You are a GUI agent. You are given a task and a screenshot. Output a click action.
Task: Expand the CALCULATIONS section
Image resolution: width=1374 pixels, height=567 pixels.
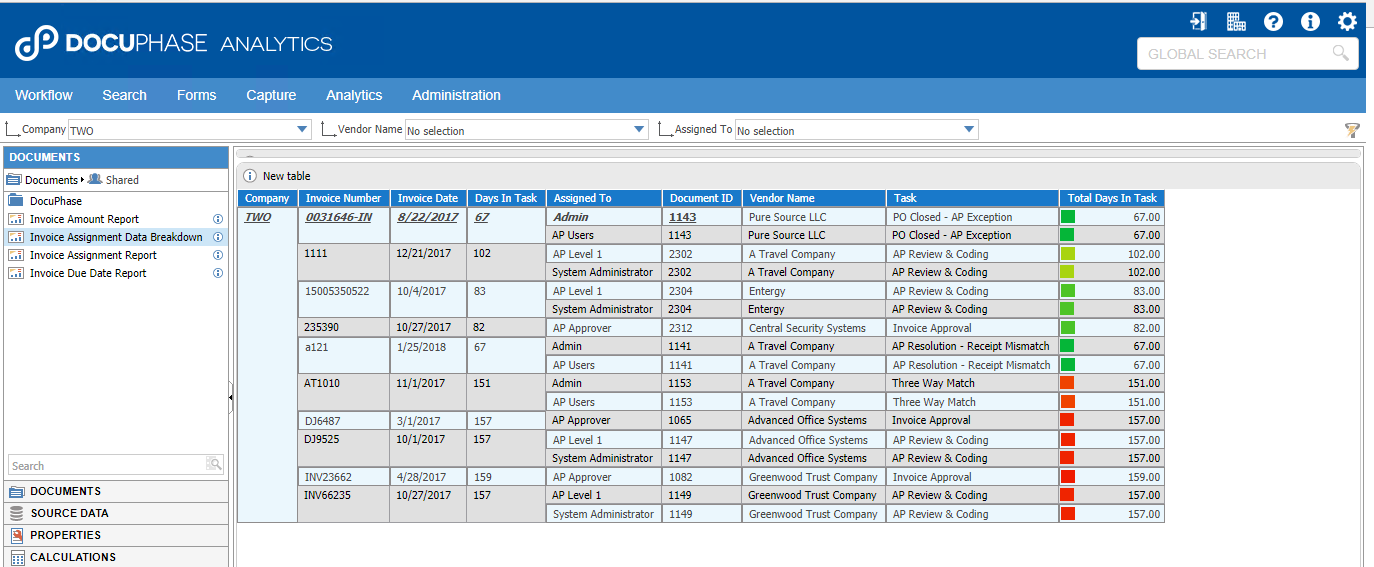click(116, 557)
